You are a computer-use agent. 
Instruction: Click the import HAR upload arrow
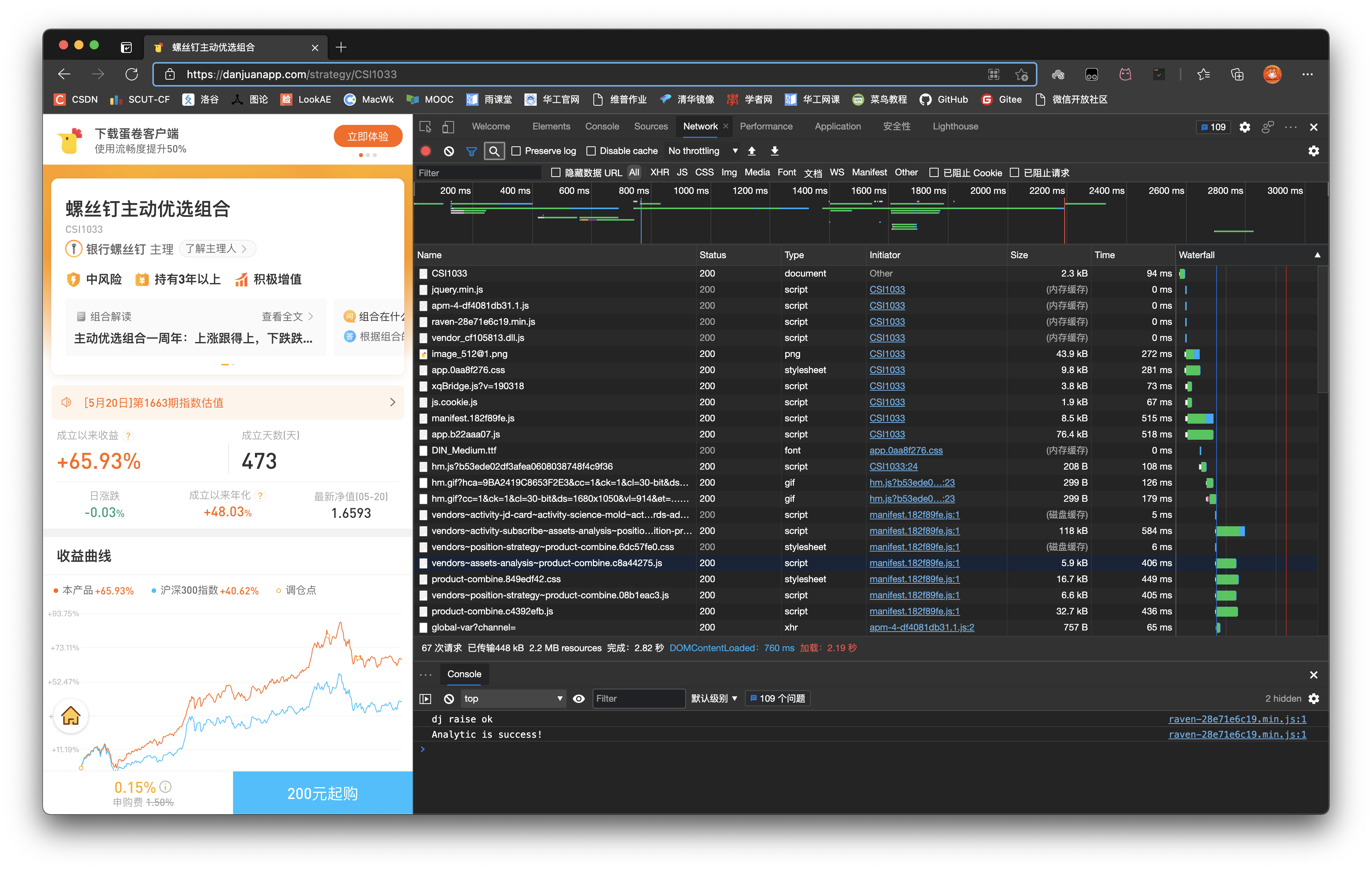[x=751, y=151]
